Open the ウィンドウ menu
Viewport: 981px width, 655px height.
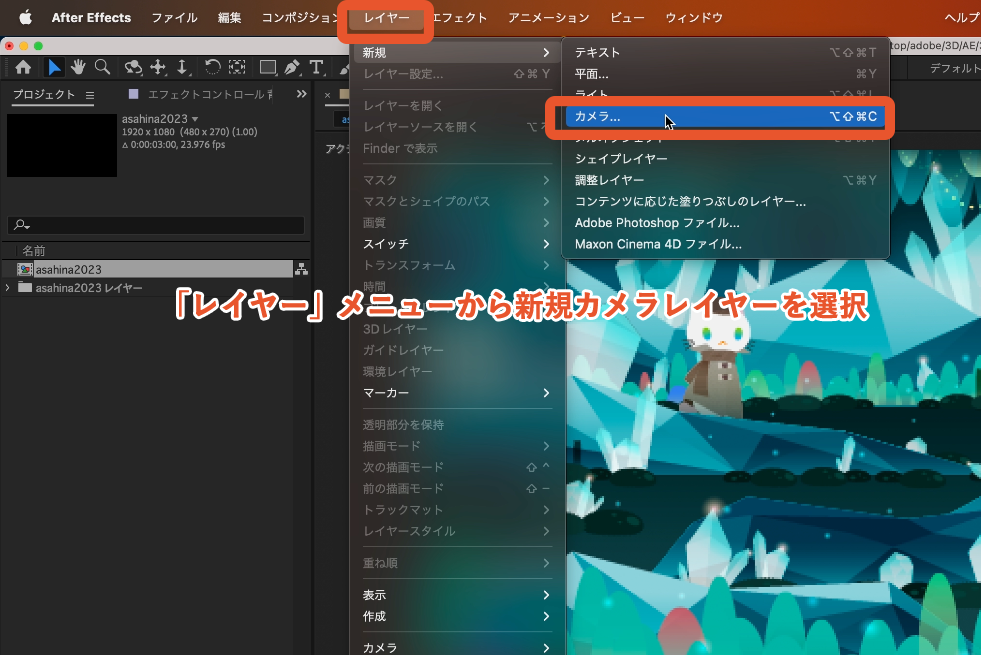tap(694, 18)
